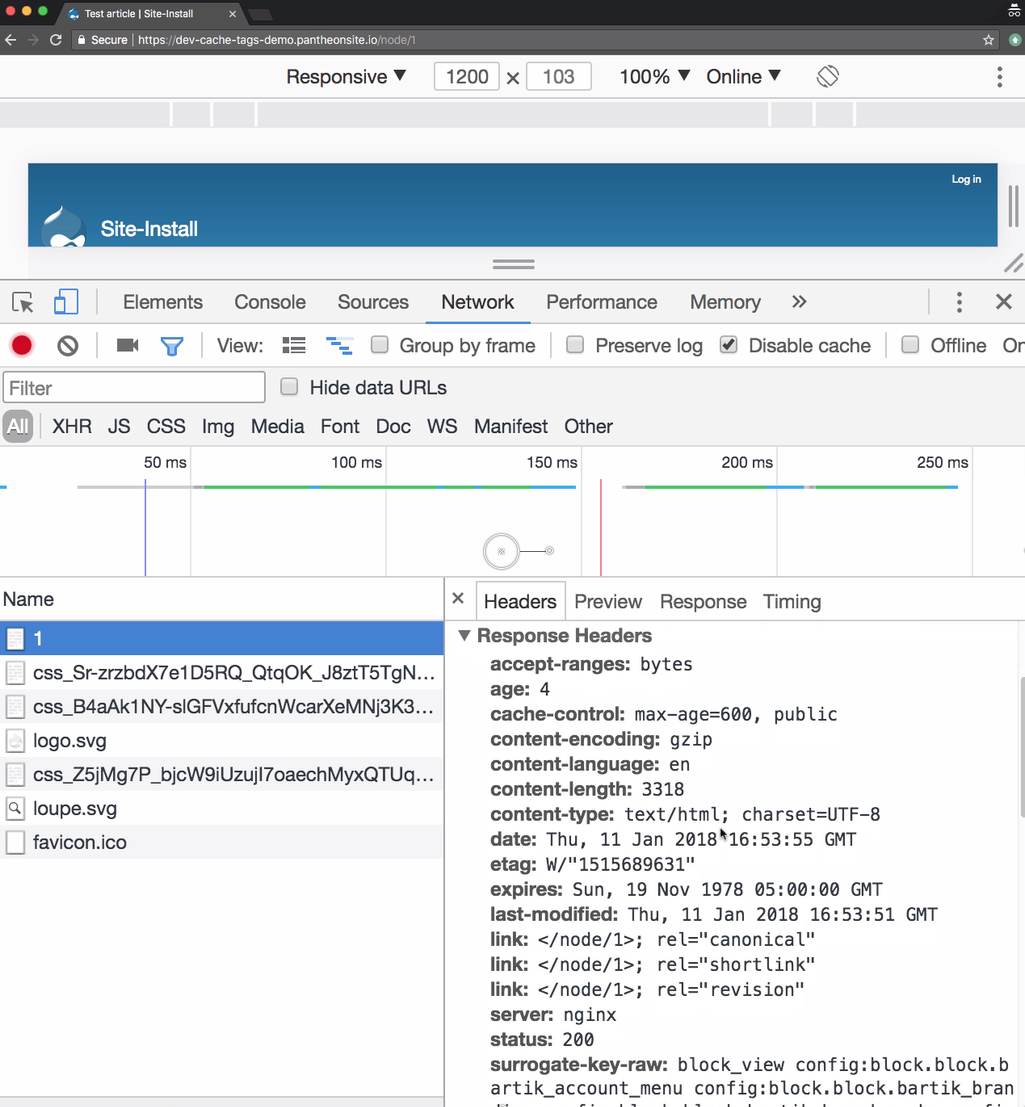Click the Log in link

pos(965,179)
